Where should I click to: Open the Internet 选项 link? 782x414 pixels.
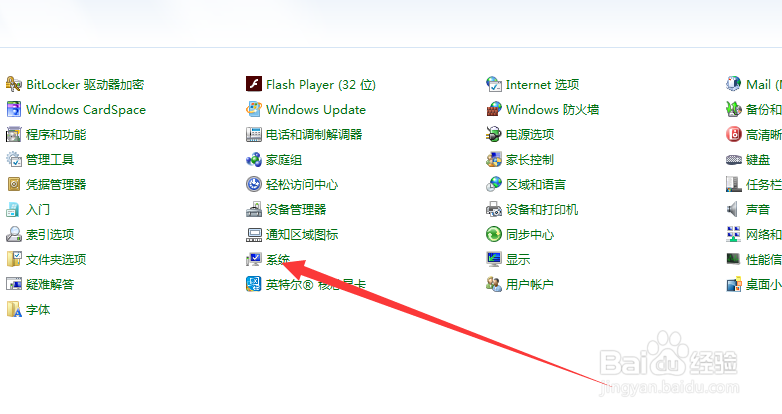coord(543,85)
